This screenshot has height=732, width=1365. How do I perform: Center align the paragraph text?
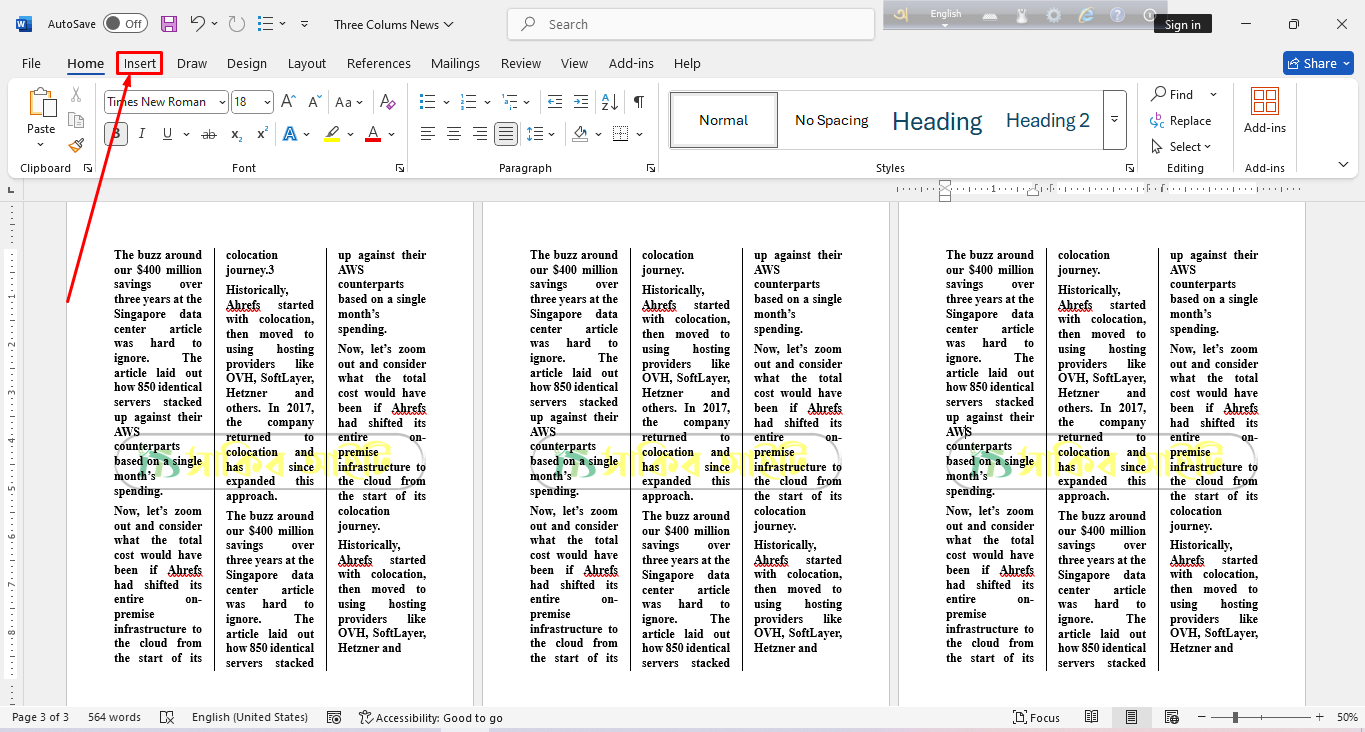[454, 134]
